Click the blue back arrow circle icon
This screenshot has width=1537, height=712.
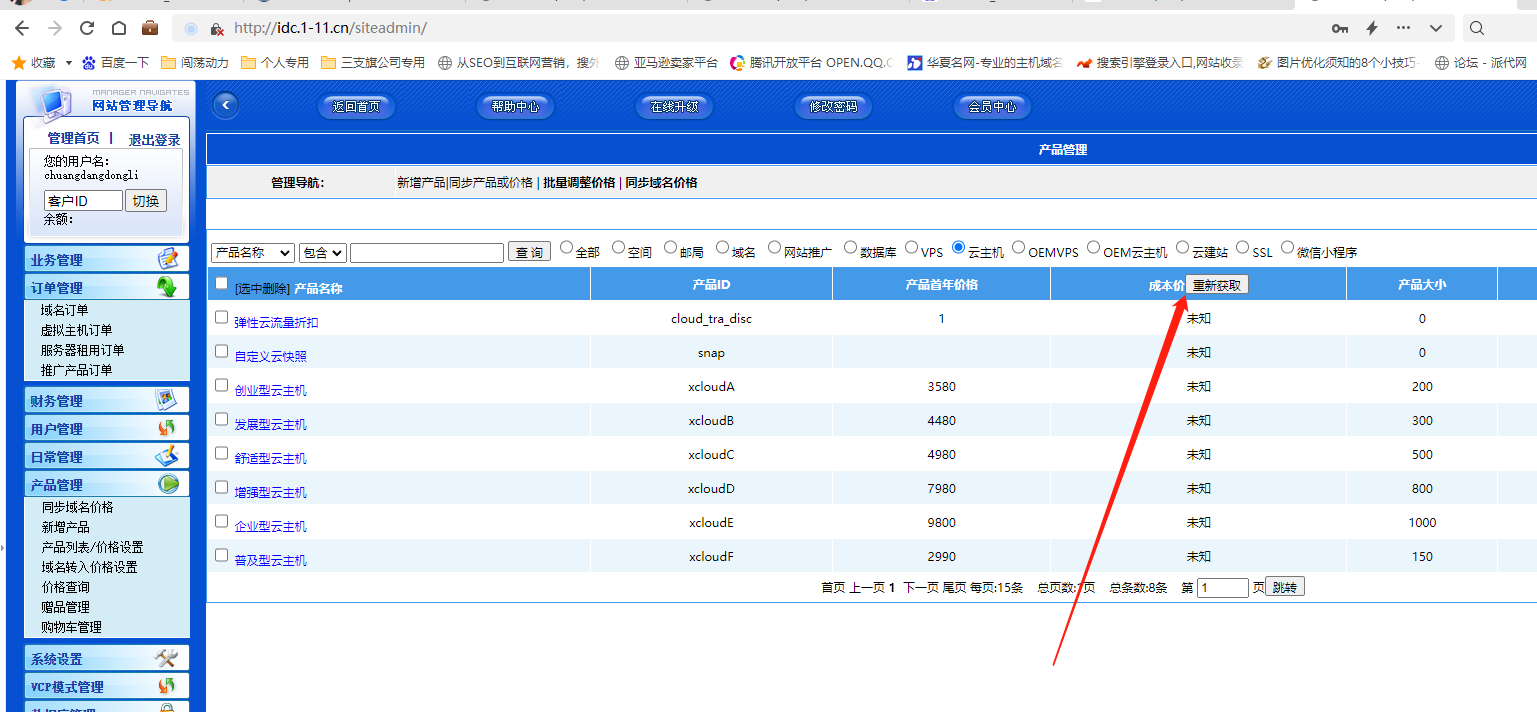coord(226,105)
